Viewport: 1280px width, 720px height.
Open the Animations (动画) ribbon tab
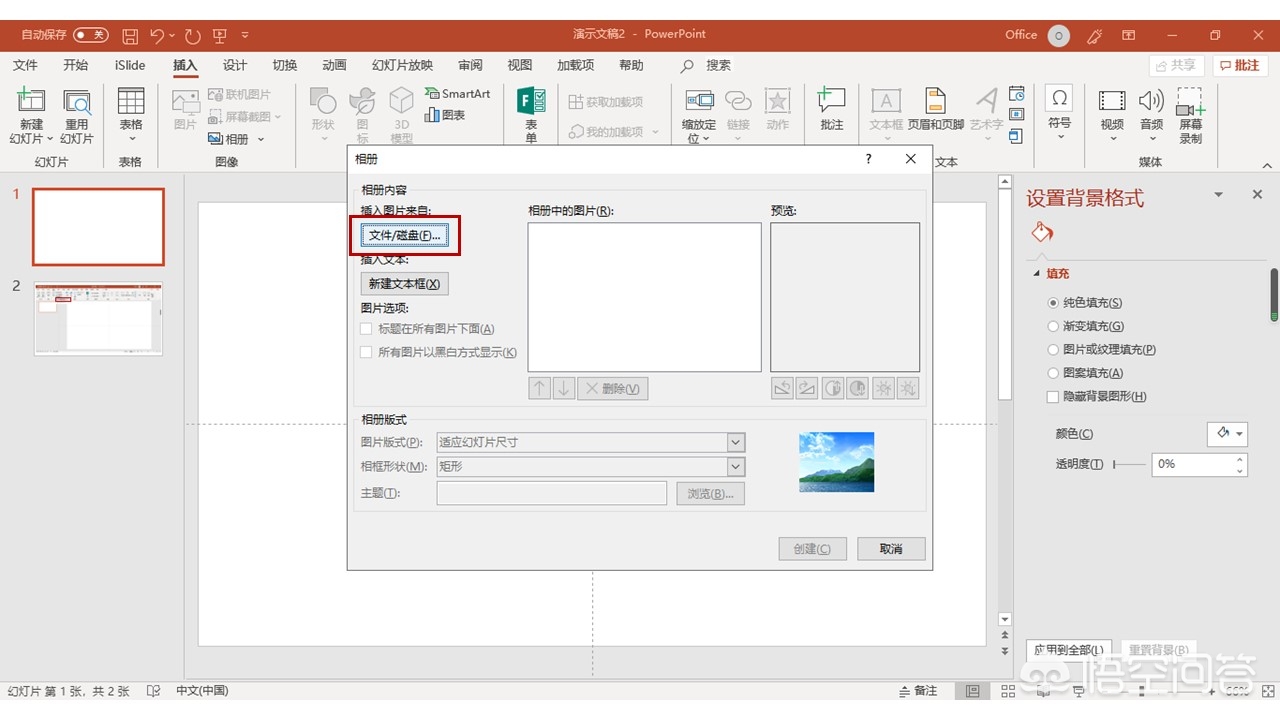click(x=334, y=65)
